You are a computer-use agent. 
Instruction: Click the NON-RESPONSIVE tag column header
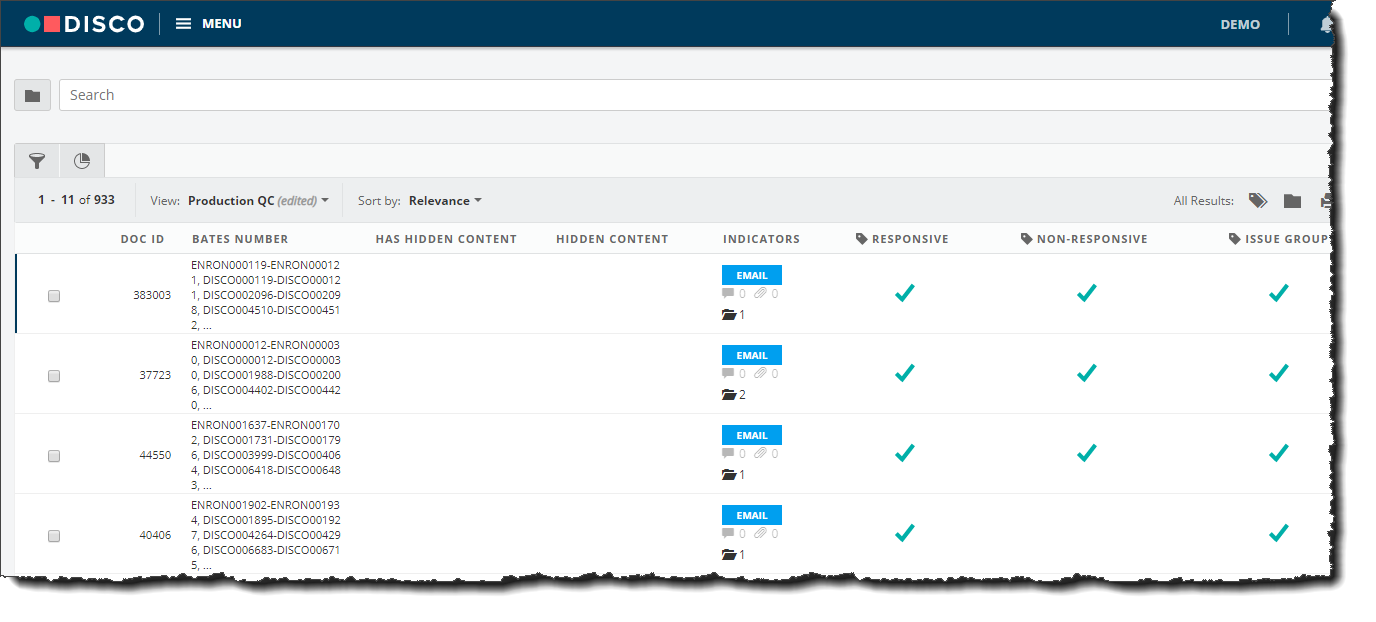click(x=1084, y=239)
